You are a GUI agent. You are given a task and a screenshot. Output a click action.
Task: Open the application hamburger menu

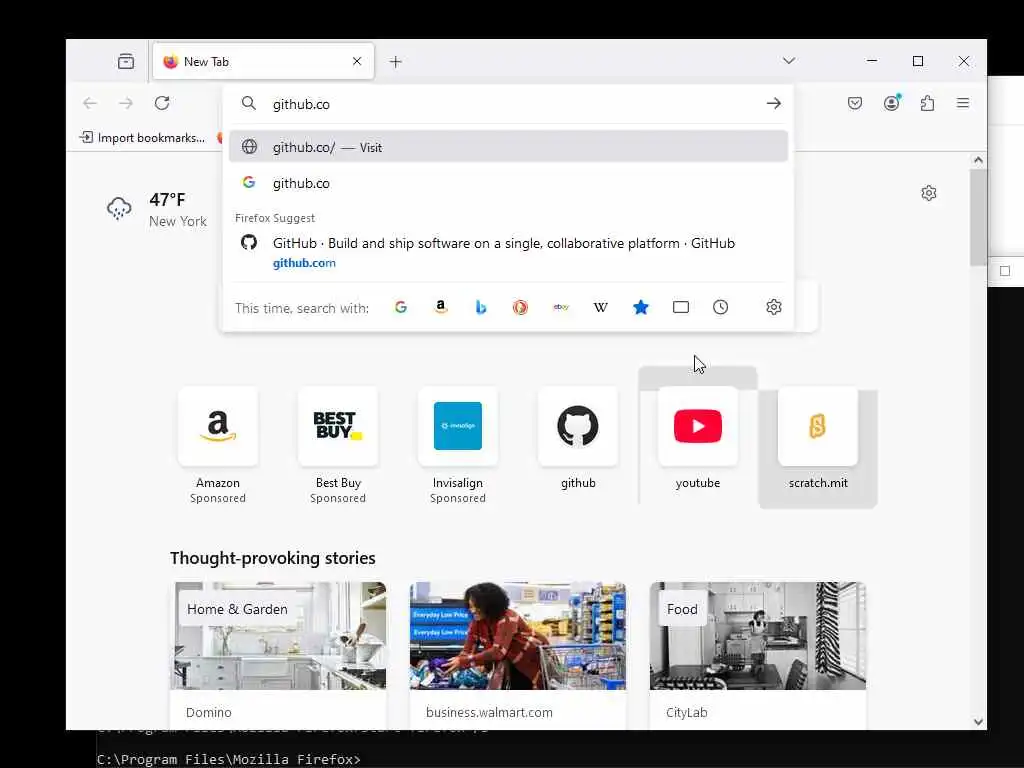(963, 103)
